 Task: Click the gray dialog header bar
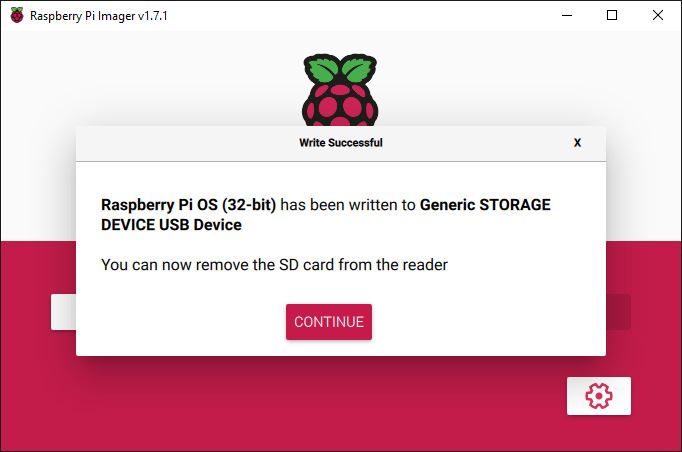(341, 144)
